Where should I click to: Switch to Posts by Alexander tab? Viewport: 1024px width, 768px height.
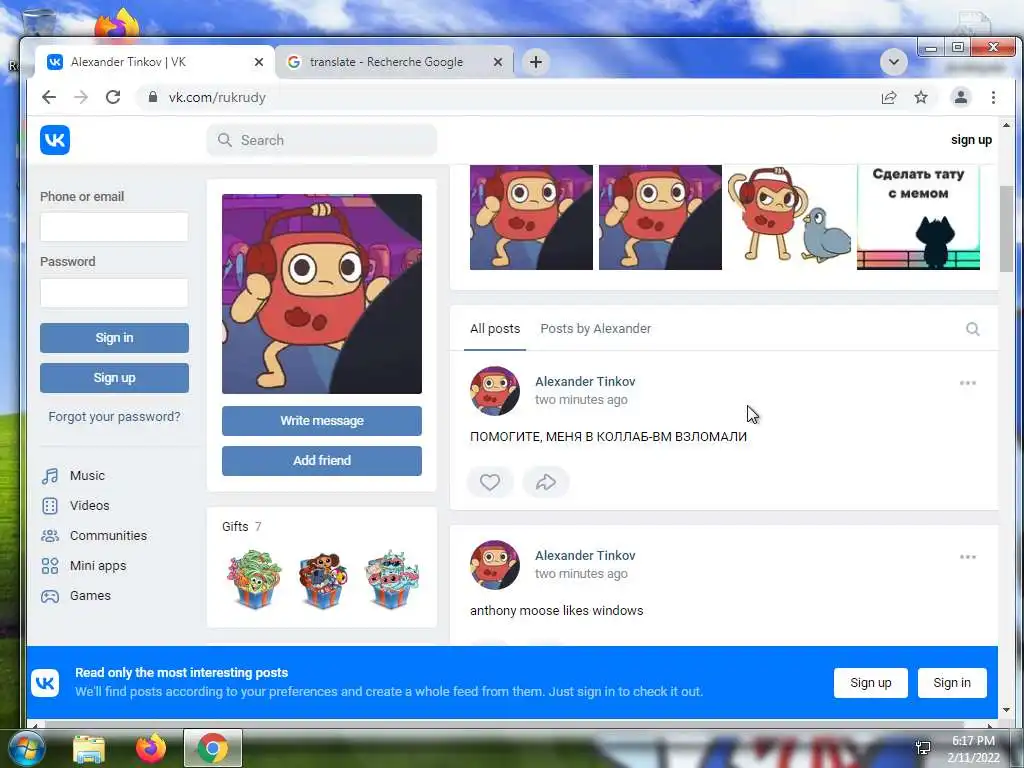point(596,328)
